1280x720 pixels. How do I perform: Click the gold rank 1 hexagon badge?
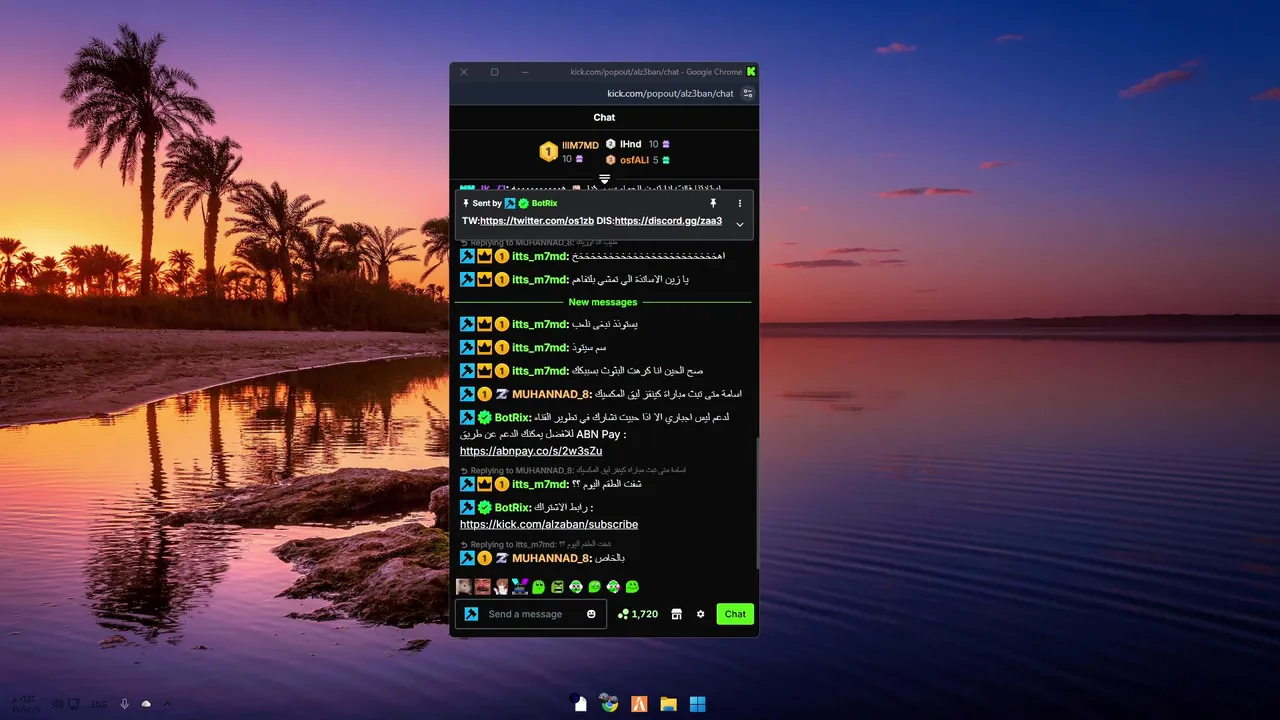pyautogui.click(x=548, y=152)
